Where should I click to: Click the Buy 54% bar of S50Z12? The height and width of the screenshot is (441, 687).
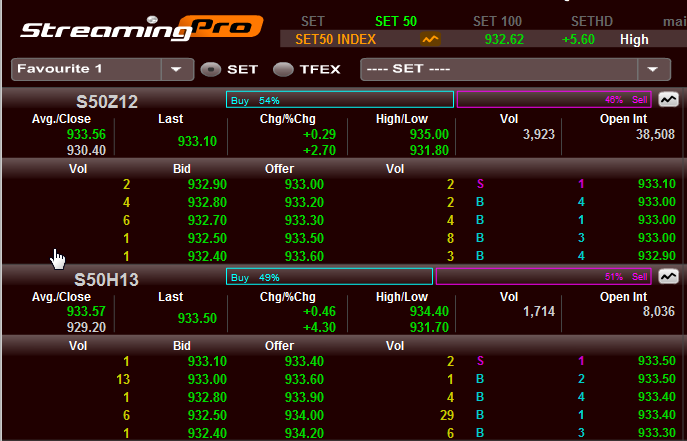tap(340, 100)
